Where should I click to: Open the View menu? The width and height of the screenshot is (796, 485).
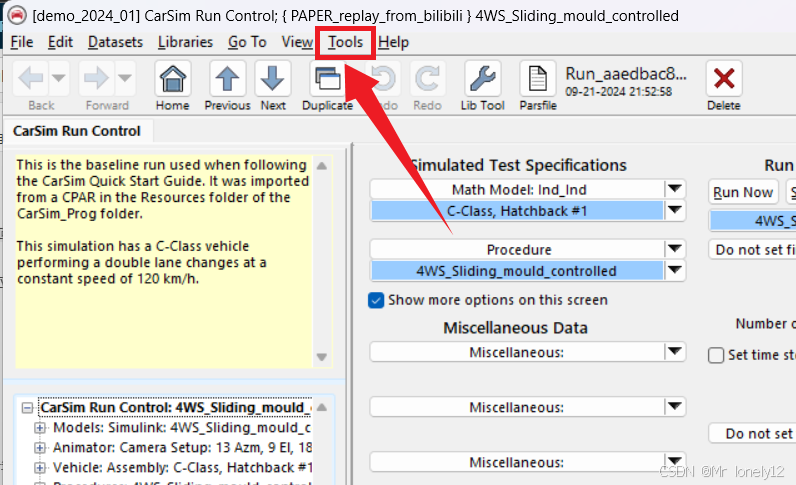[297, 42]
